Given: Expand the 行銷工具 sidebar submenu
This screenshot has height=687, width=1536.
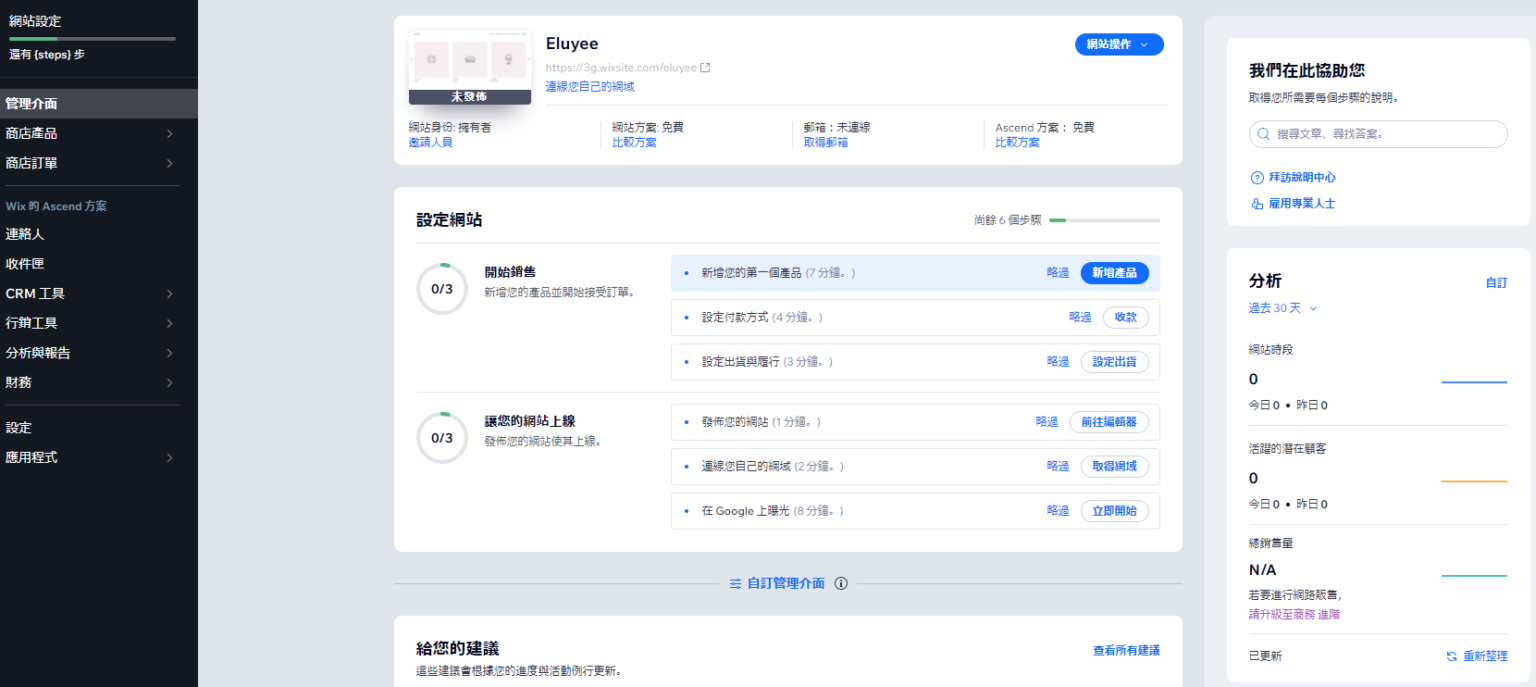Looking at the screenshot, I should [169, 323].
